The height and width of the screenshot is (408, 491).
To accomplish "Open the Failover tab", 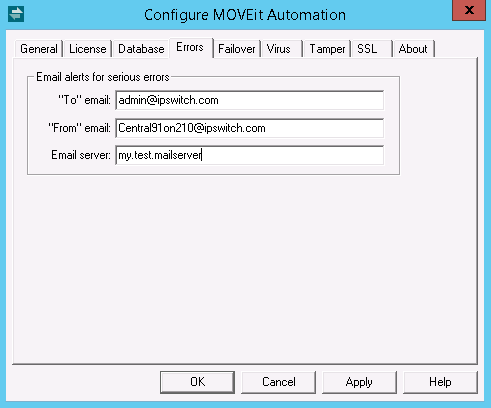I will (x=237, y=49).
